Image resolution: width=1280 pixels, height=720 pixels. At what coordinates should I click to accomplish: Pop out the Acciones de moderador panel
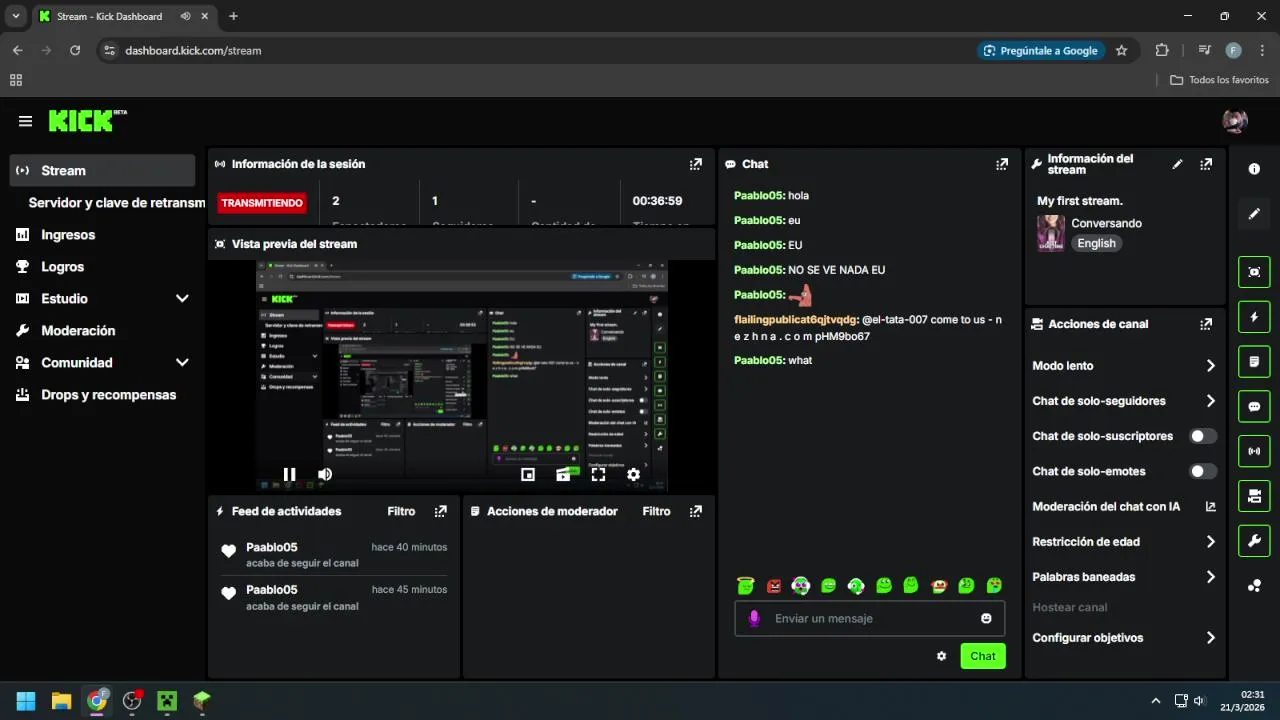(x=696, y=511)
